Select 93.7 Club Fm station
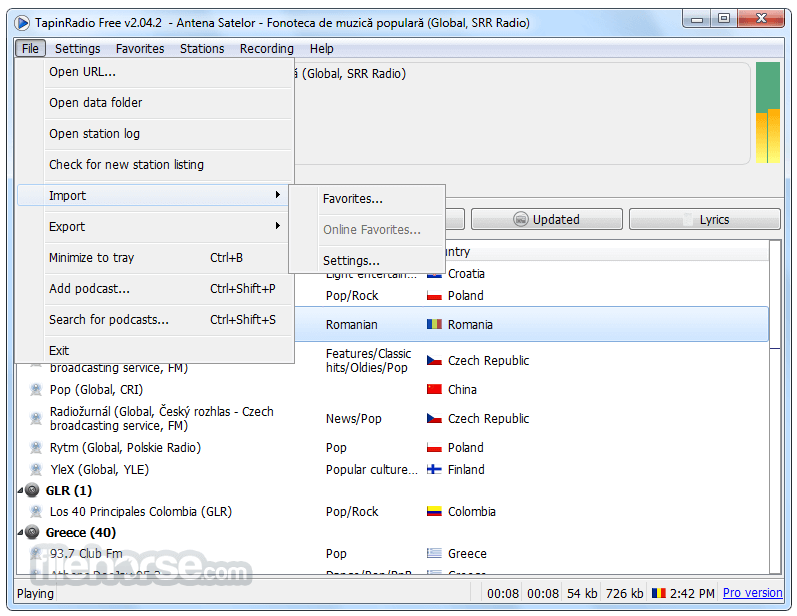The height and width of the screenshot is (616, 797). click(86, 553)
